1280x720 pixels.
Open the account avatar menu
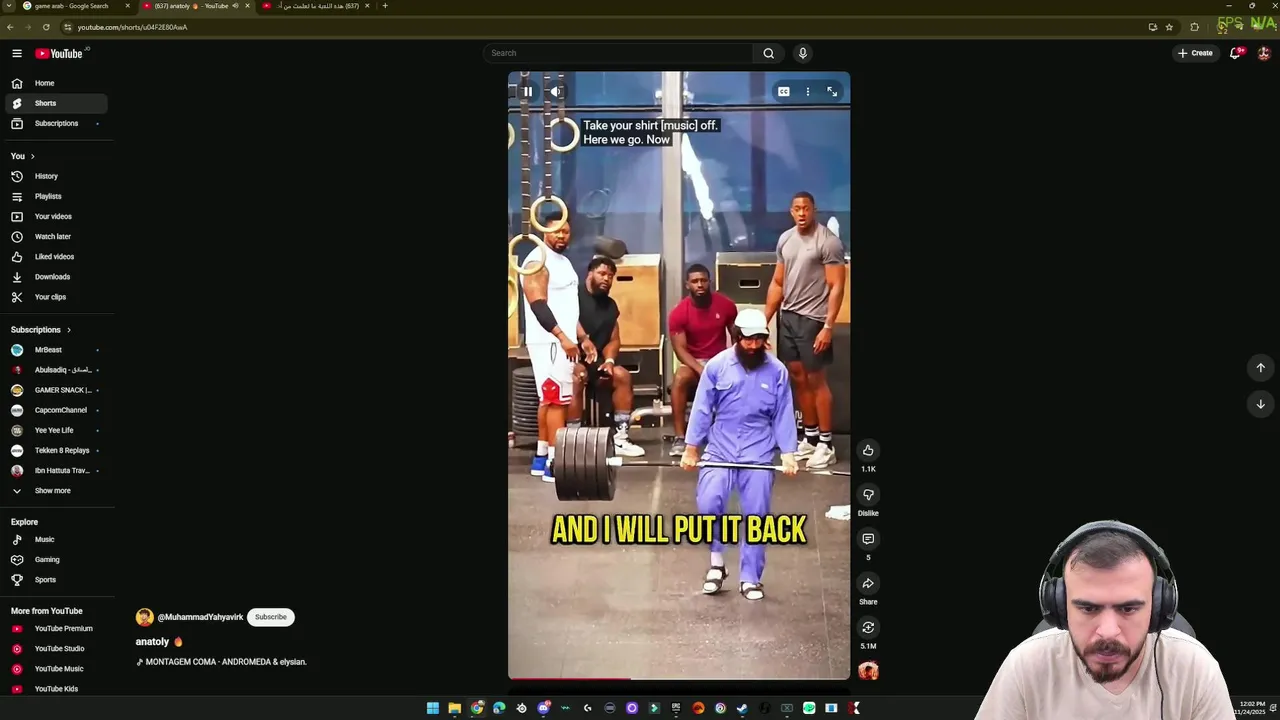tap(1264, 53)
